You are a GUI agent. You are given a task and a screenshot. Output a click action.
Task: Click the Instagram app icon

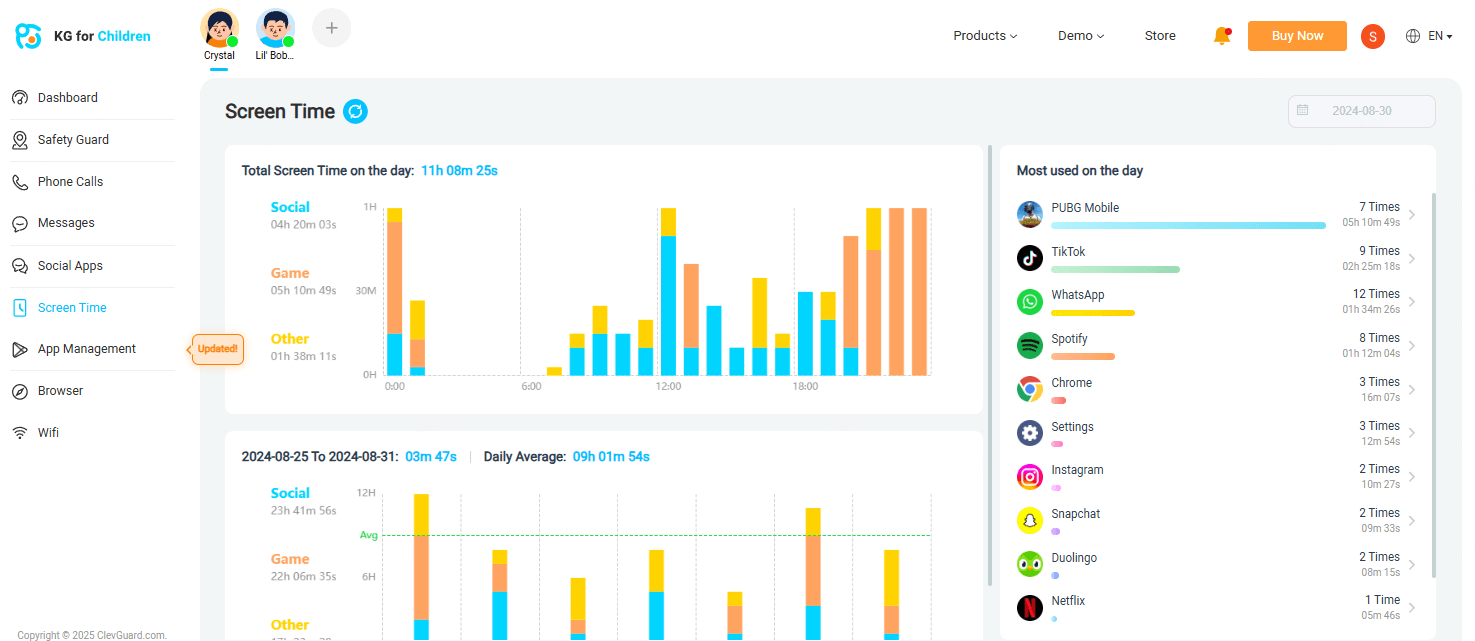(x=1030, y=477)
